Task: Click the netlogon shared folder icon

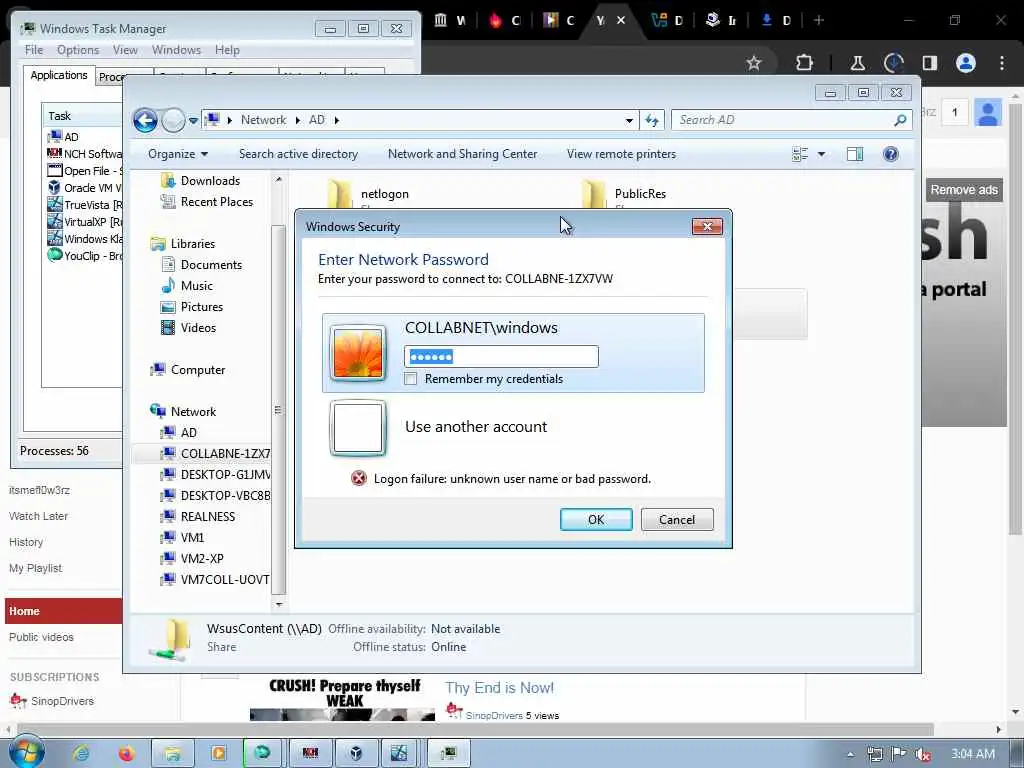Action: (340, 194)
